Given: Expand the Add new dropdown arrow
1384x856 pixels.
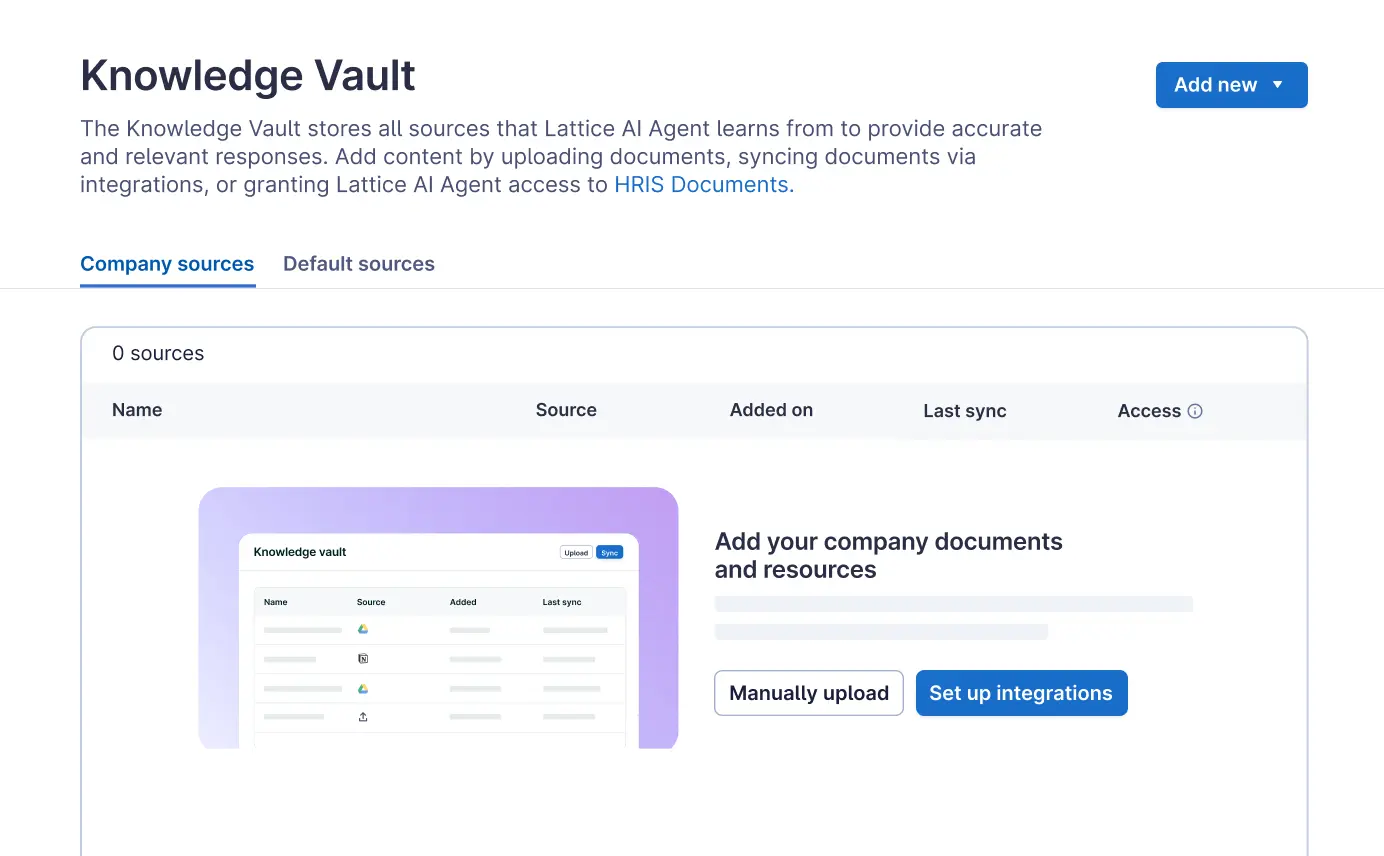Looking at the screenshot, I should pos(1277,85).
